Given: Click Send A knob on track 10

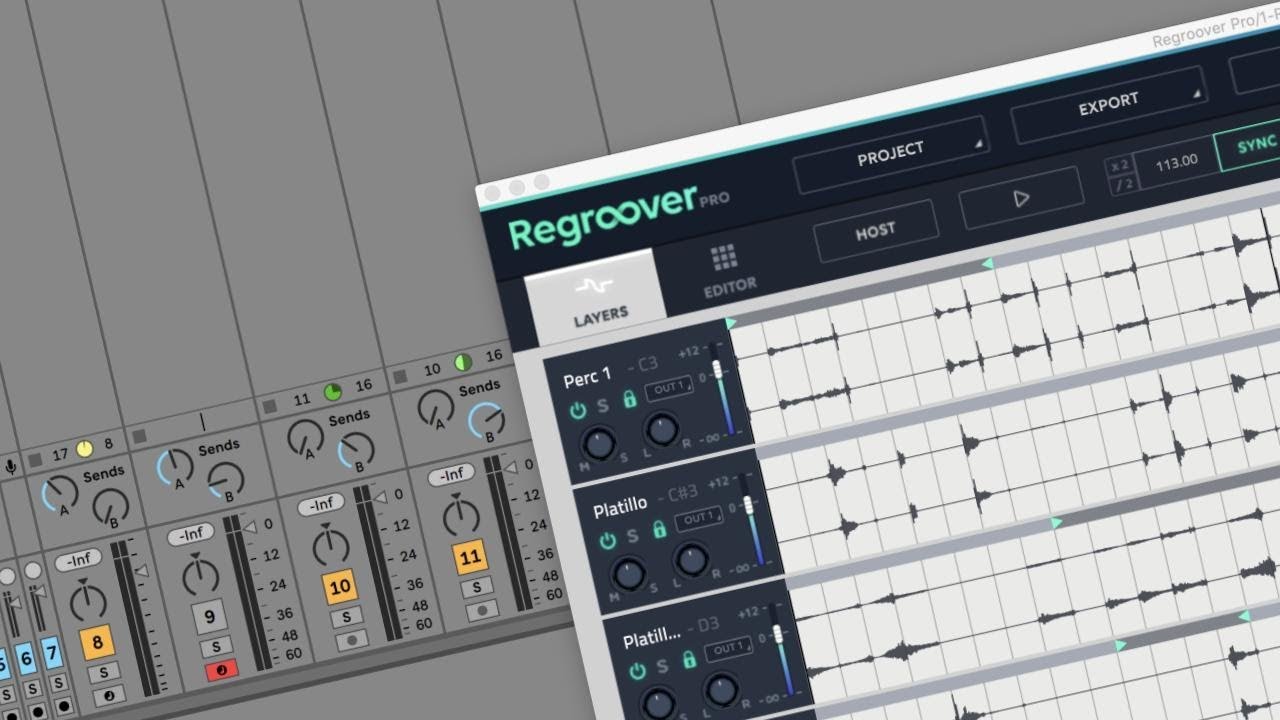Looking at the screenshot, I should 304,437.
